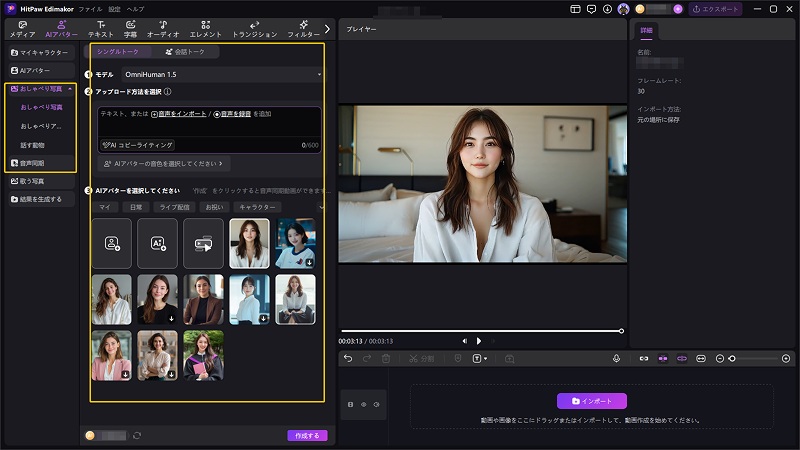Screen dimensions: 800x450
Task: Filter avatars by ライブ配信 category
Action: 174,207
